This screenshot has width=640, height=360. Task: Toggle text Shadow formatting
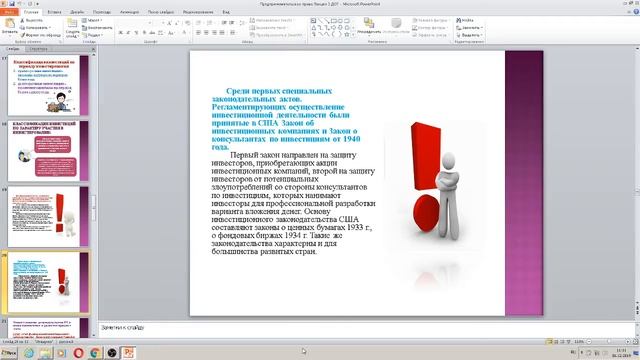click(x=144, y=33)
